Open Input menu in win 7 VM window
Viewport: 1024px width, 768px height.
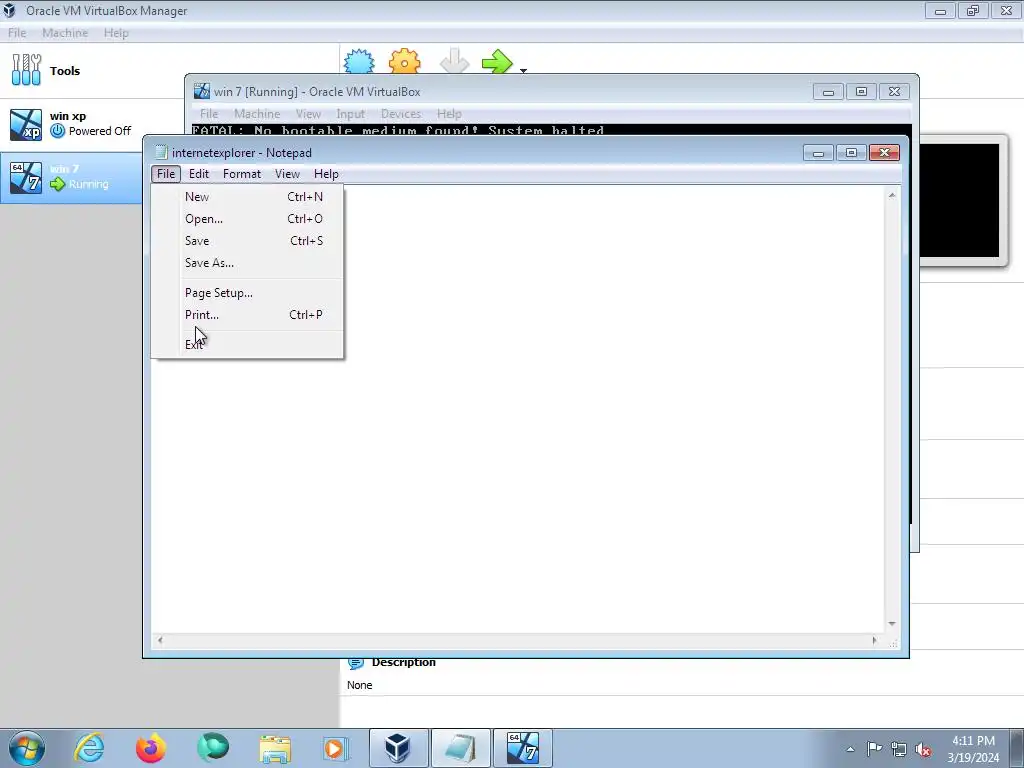351,114
